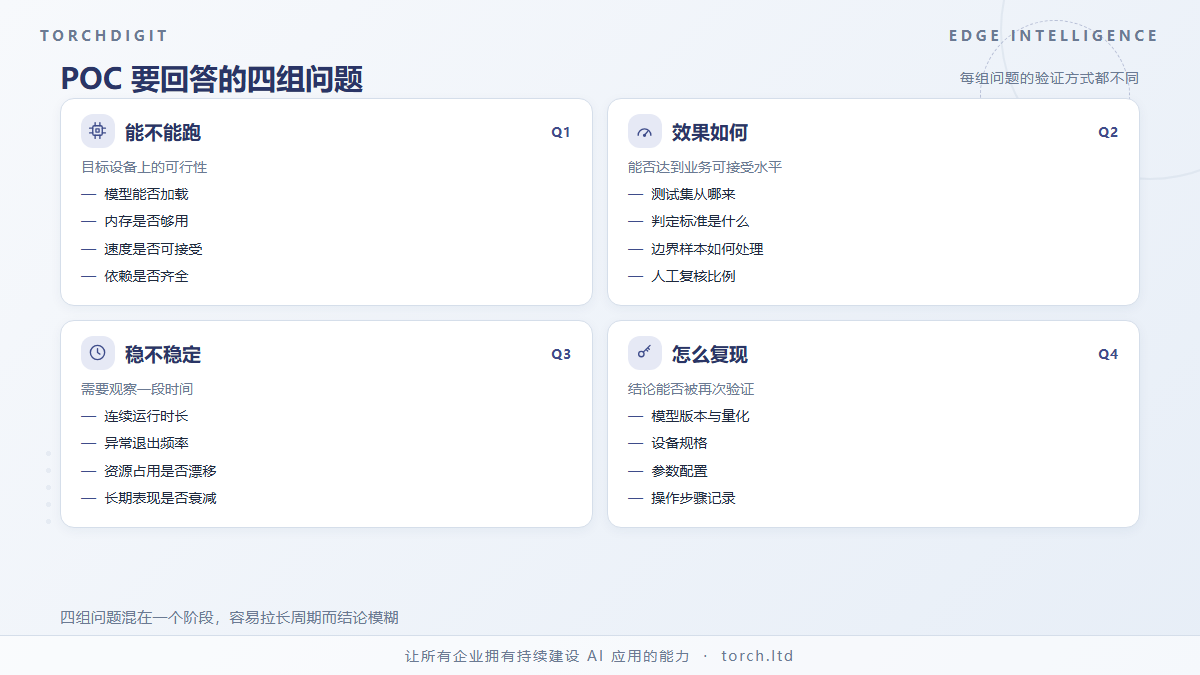The width and height of the screenshot is (1200, 675).
Task: Click the clock icon beside 稳不稳定
Action: [98, 353]
